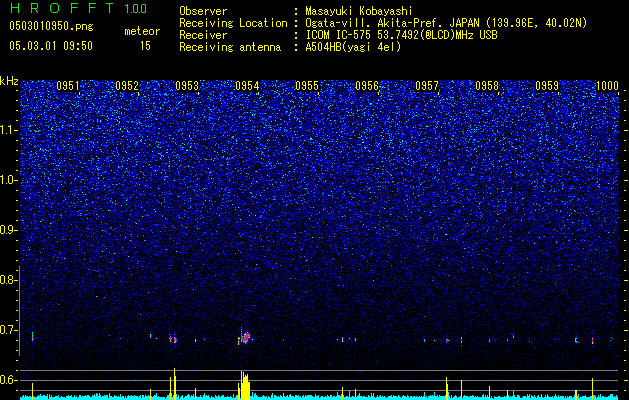This screenshot has width=629, height=400.
Task: Select the filename 0503010950.png
Action: [x=51, y=26]
